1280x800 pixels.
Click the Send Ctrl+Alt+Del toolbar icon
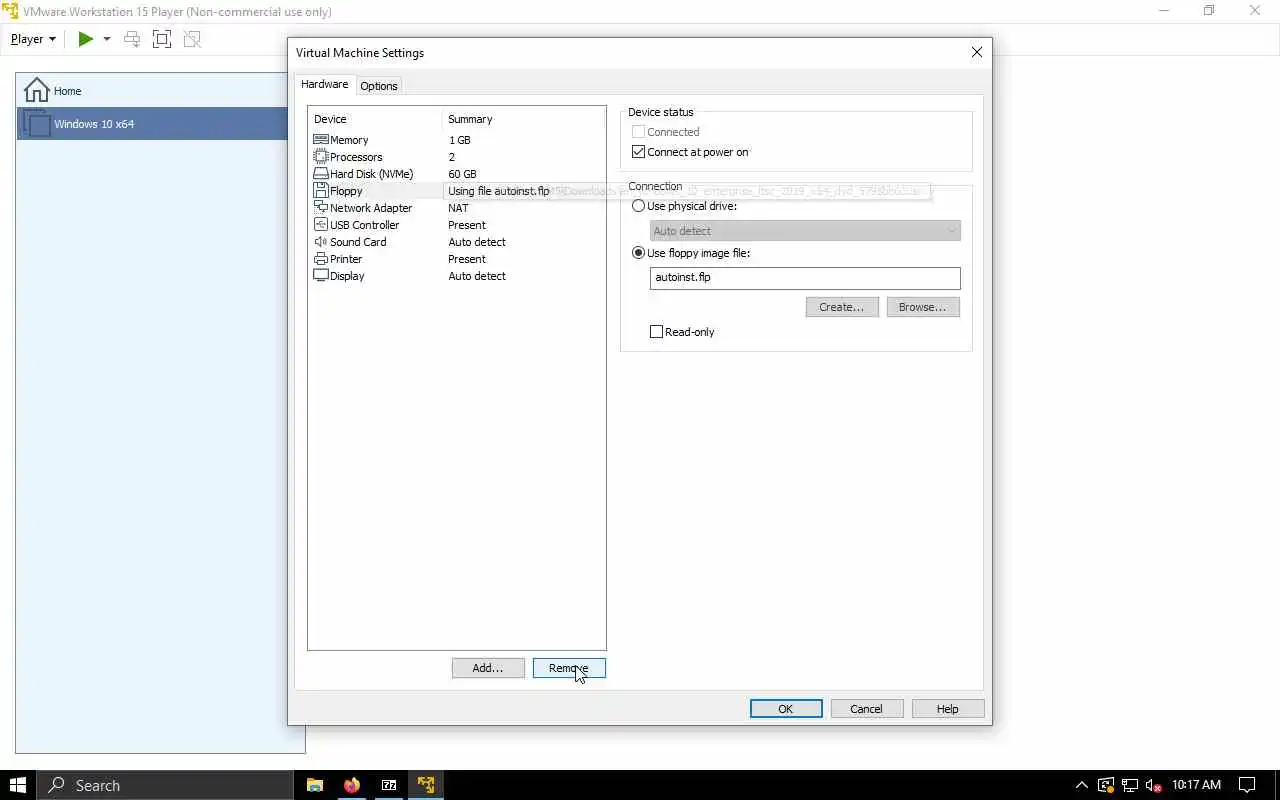[x=131, y=39]
